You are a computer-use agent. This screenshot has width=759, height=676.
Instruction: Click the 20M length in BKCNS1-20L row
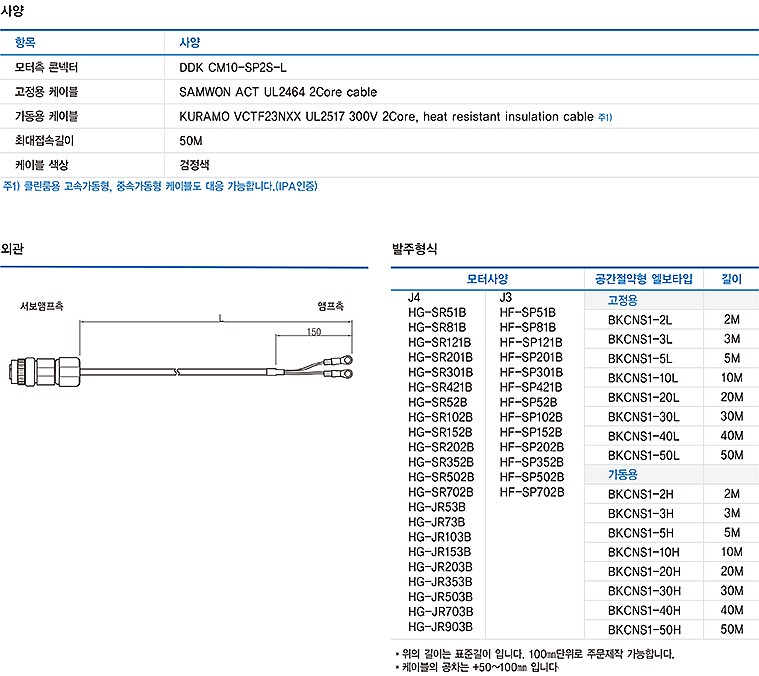pyautogui.click(x=732, y=397)
